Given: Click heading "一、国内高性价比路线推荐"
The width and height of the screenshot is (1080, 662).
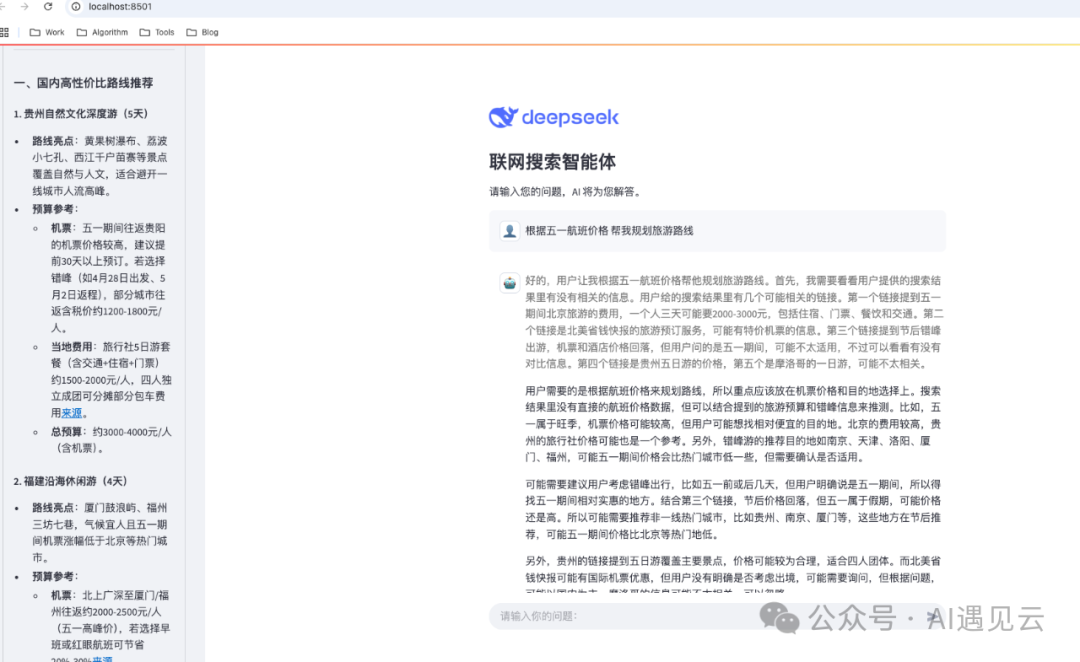Looking at the screenshot, I should pos(83,83).
